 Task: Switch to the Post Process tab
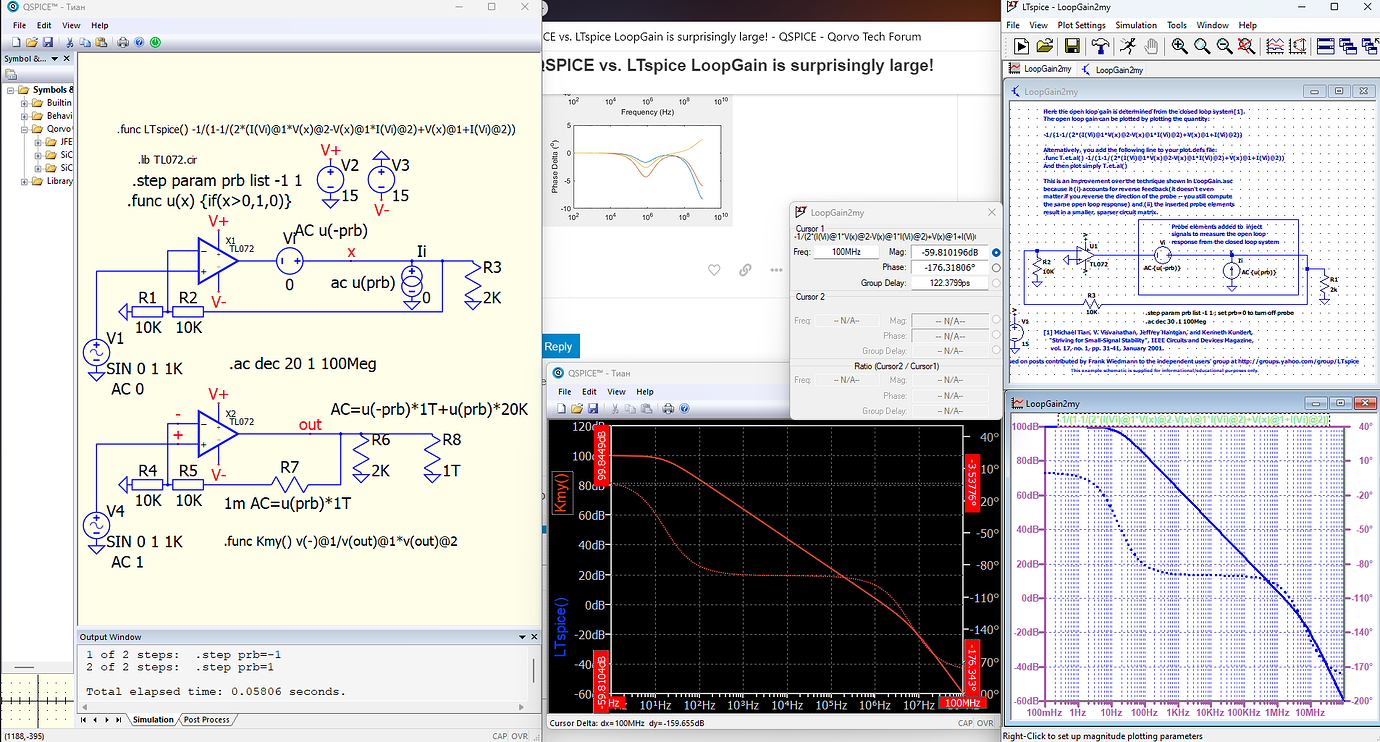(206, 720)
